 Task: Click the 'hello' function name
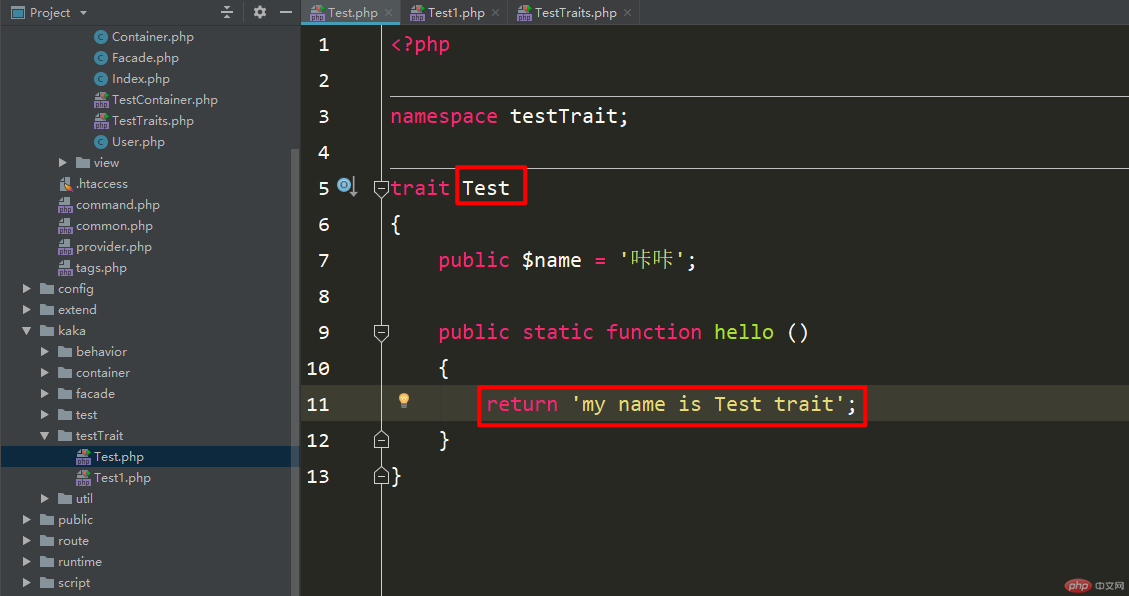[x=744, y=332]
